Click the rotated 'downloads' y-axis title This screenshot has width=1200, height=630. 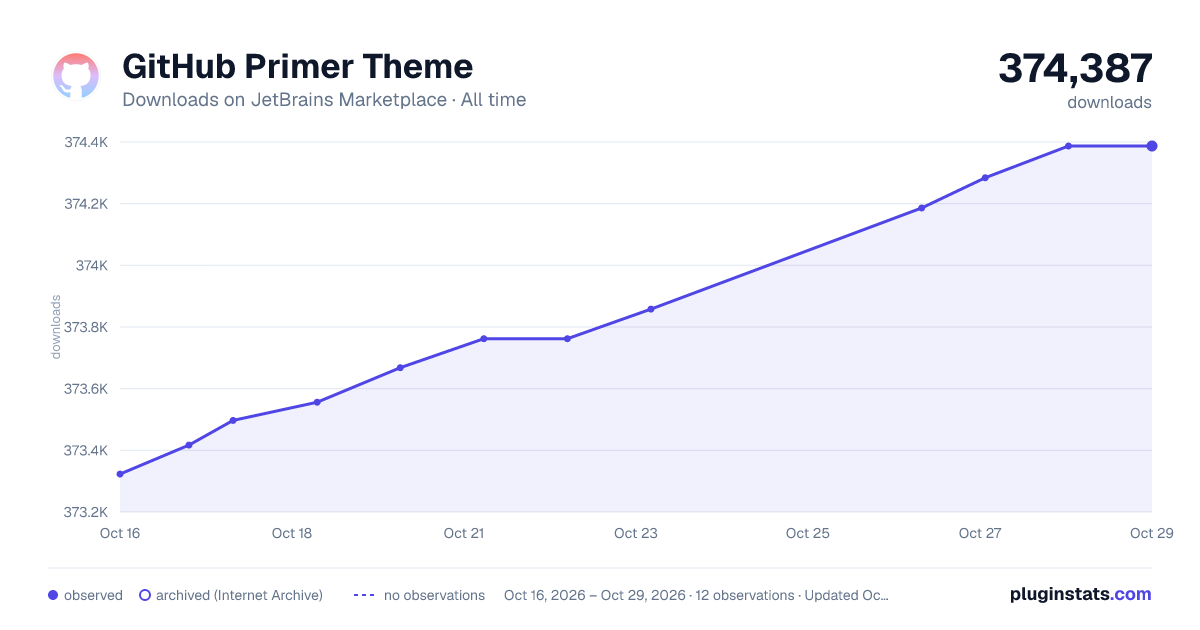(x=56, y=327)
